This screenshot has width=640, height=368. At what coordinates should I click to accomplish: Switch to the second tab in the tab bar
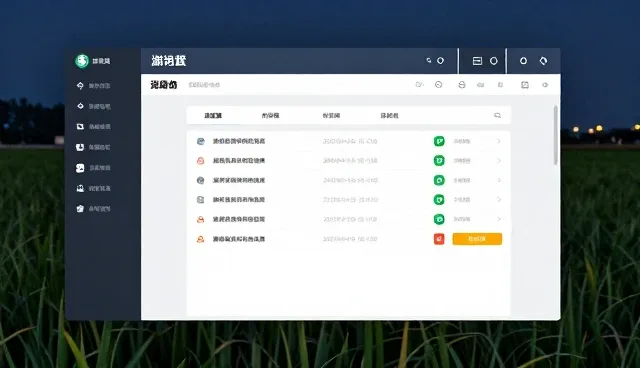[x=270, y=115]
